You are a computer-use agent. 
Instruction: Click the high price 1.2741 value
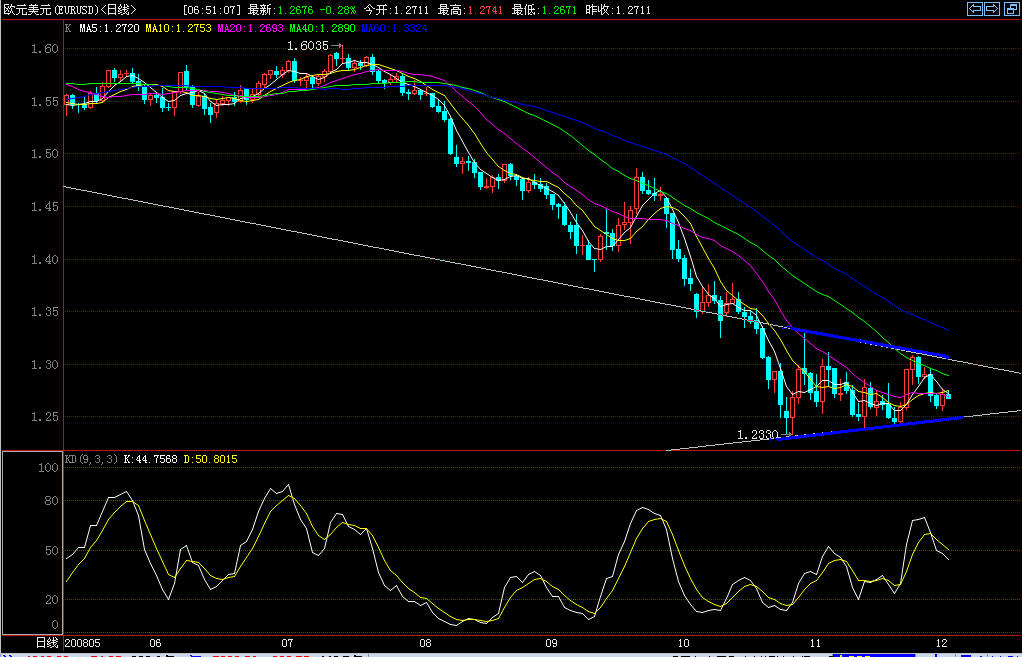tap(485, 10)
